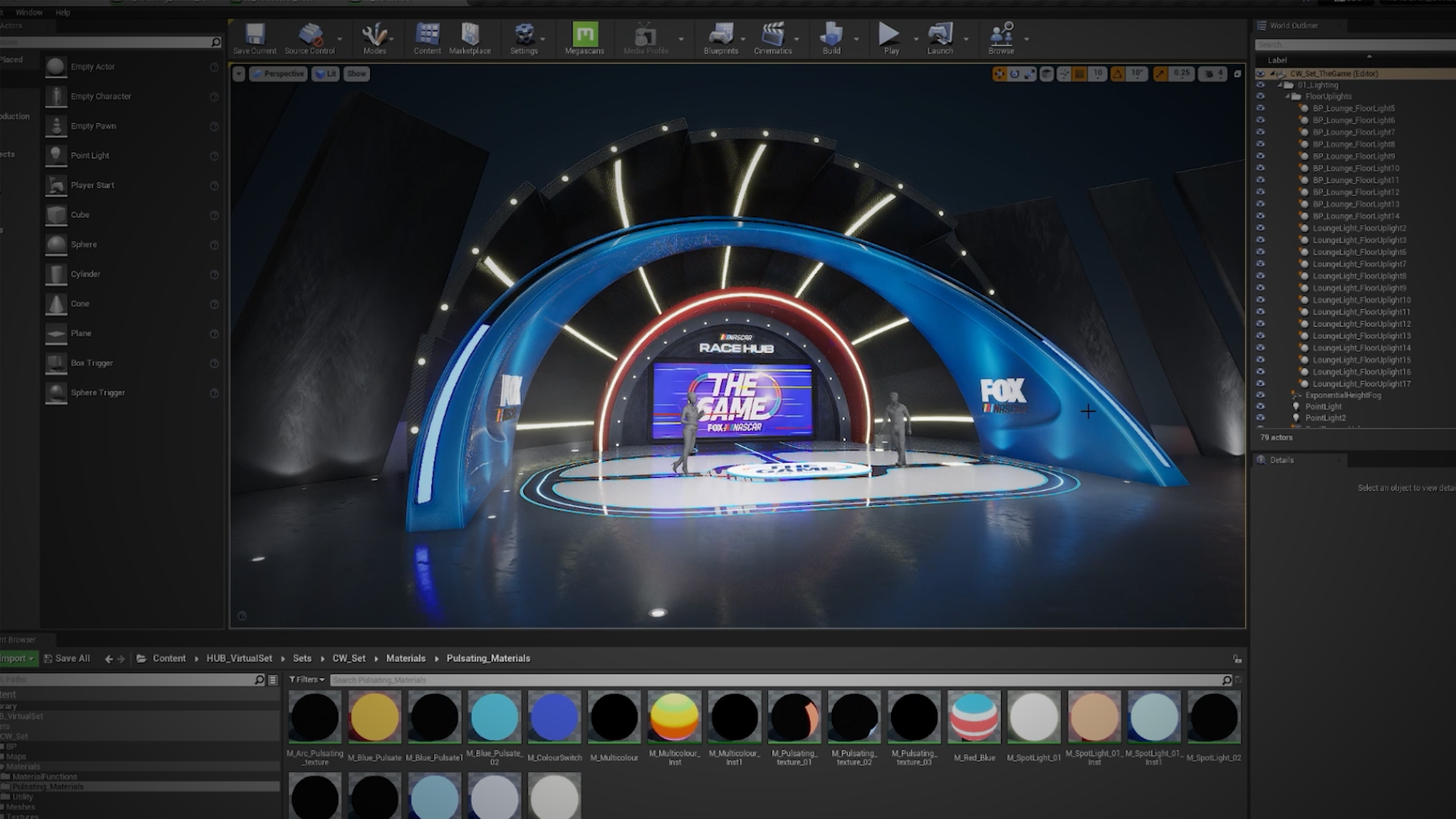Open the Perspective view dropdown

click(278, 74)
